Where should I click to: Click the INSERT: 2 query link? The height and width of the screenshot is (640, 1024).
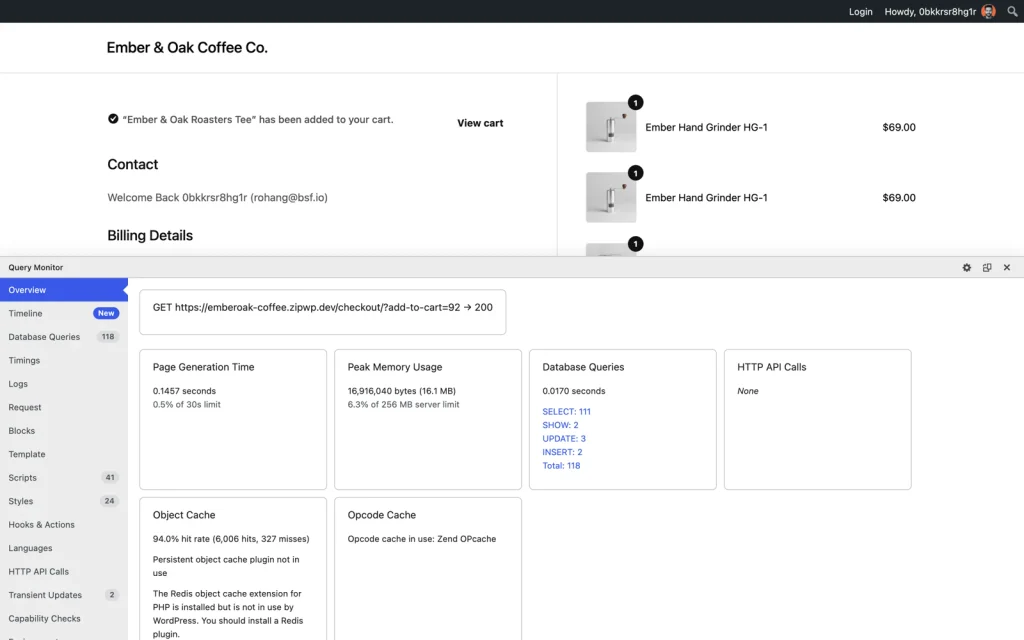click(x=562, y=452)
